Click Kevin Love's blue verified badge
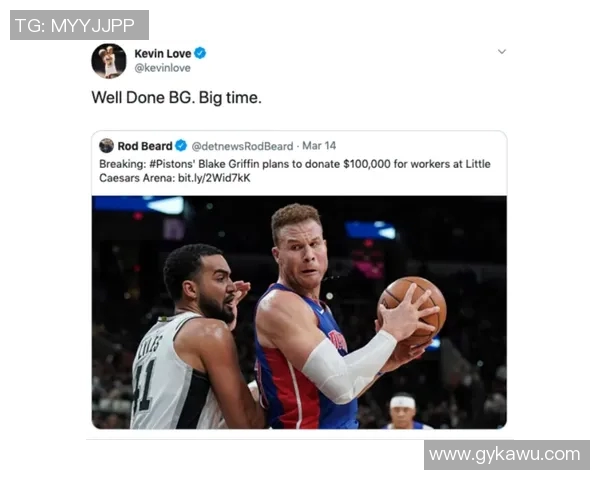The width and height of the screenshot is (600, 480). coord(200,53)
